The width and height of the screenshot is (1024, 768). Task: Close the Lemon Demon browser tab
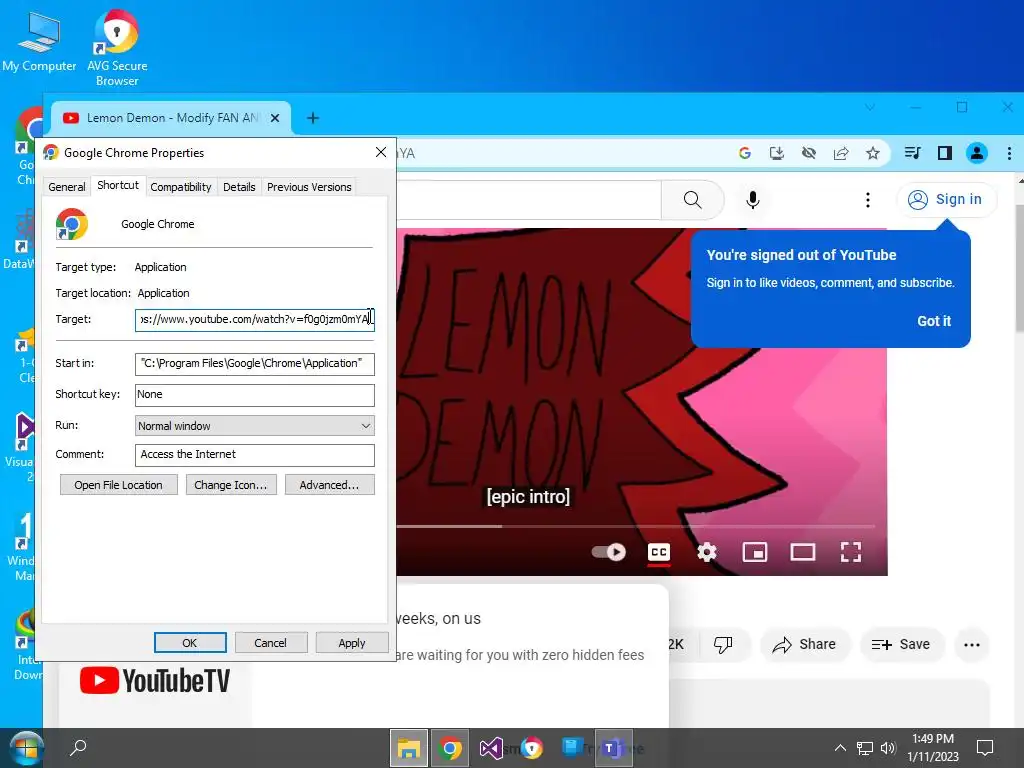click(275, 118)
